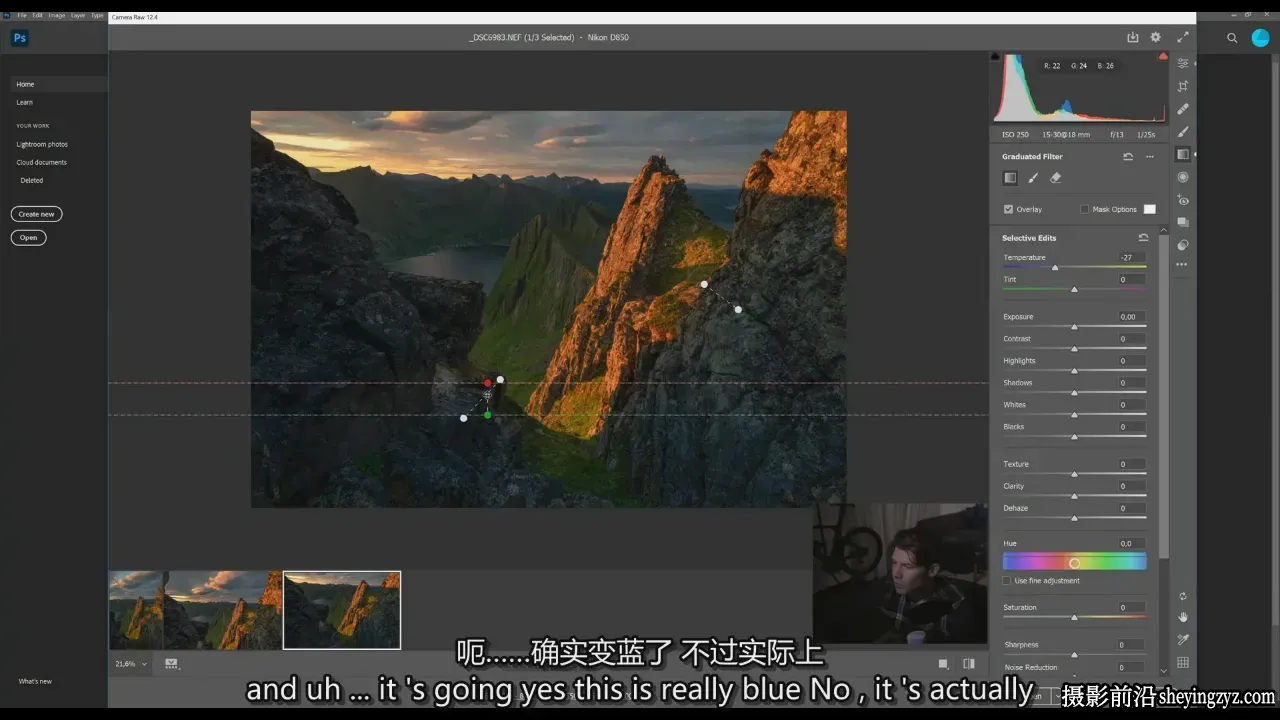
Task: Click the Temperature slider handle
Action: [1055, 268]
